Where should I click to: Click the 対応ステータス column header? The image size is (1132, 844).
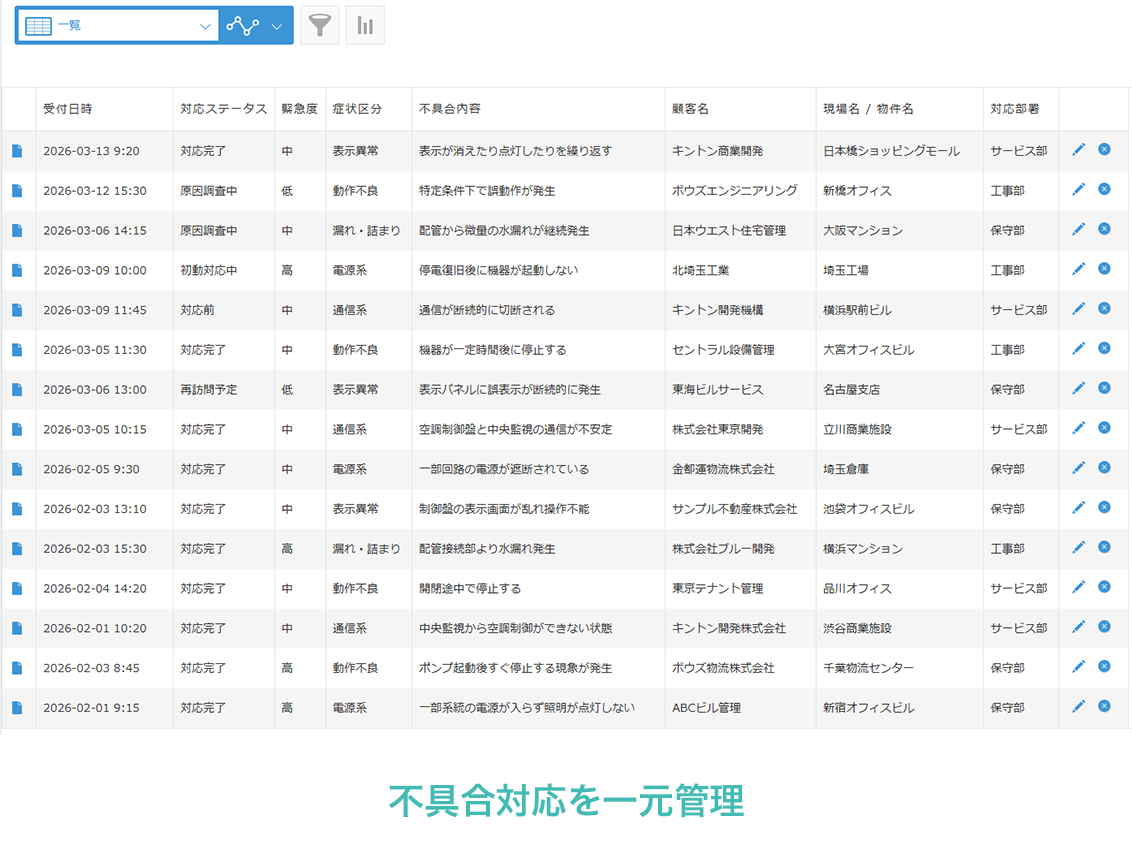(x=223, y=109)
